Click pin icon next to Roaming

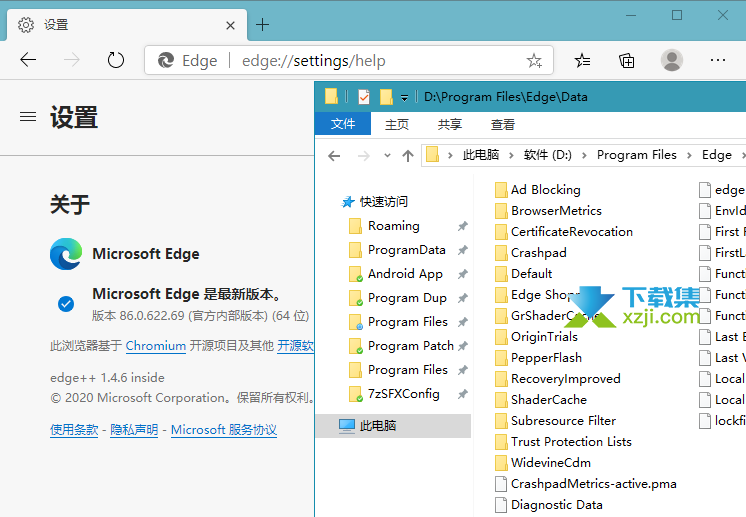tap(462, 226)
